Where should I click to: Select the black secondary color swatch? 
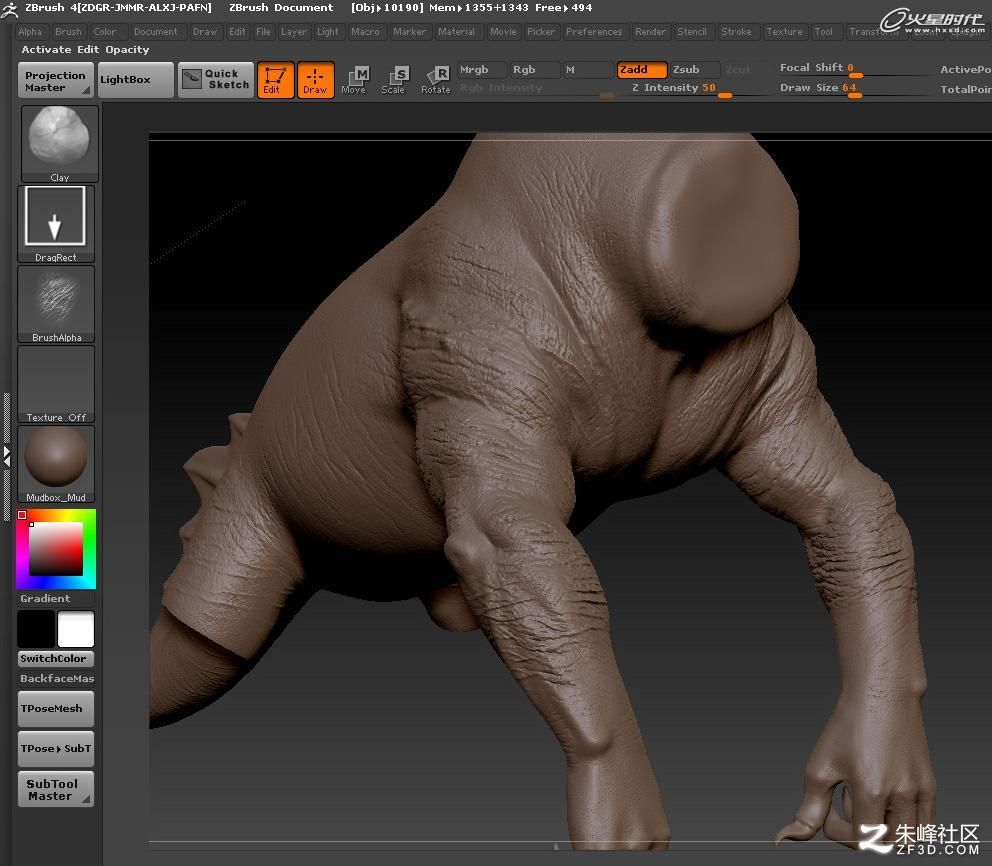[x=36, y=629]
